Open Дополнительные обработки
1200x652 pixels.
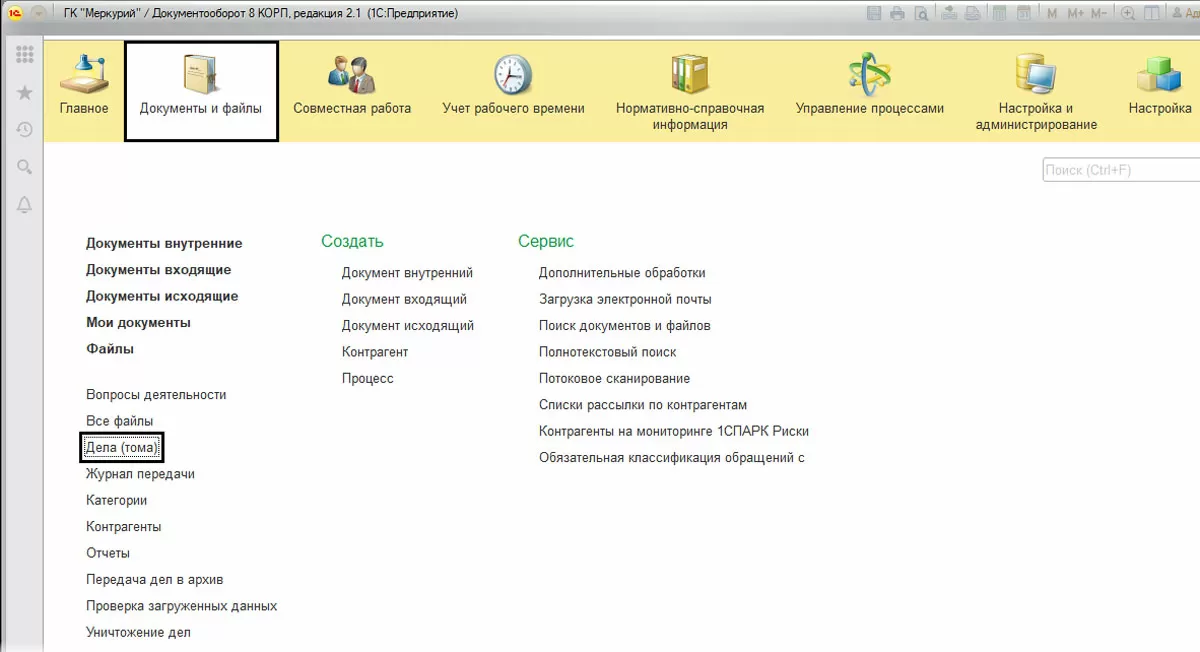coord(622,273)
